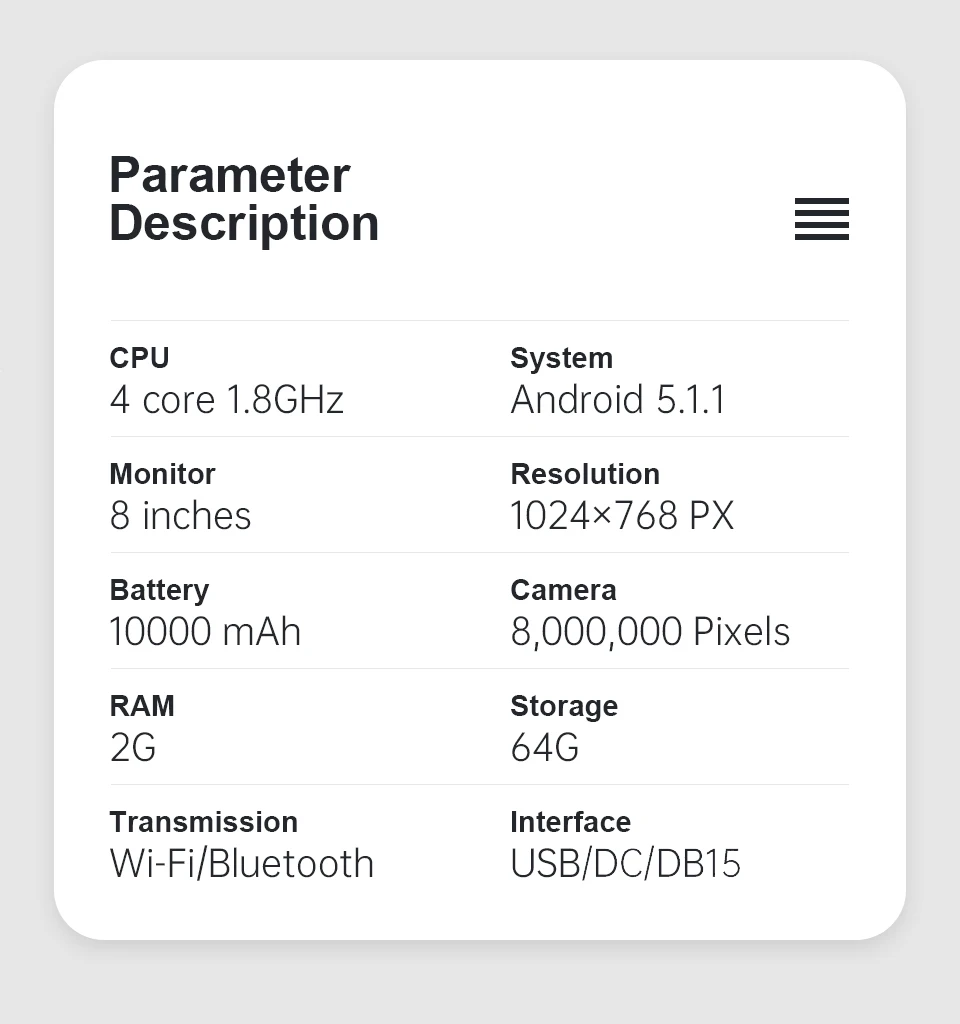
Task: Select the Camera label
Action: pyautogui.click(x=563, y=589)
